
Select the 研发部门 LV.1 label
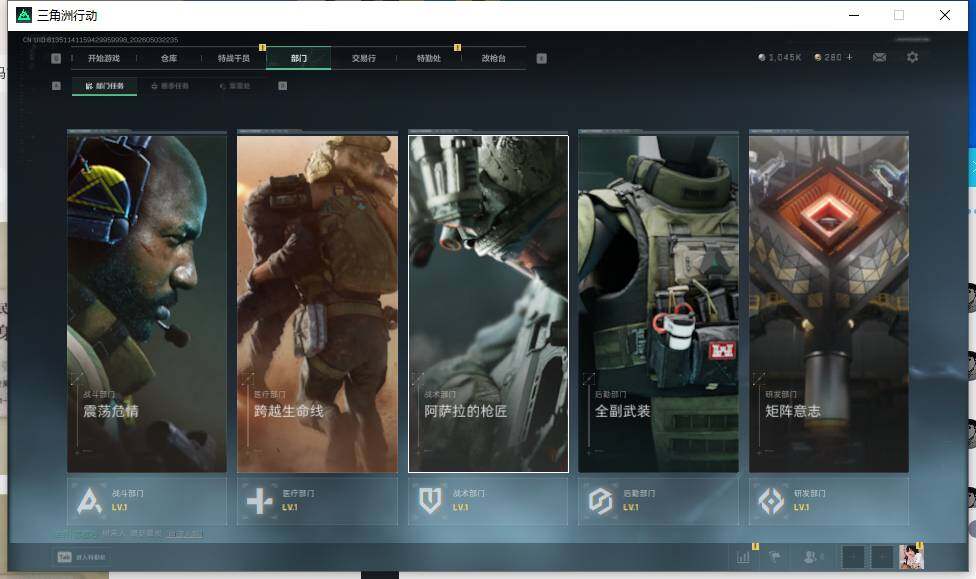[x=801, y=507]
